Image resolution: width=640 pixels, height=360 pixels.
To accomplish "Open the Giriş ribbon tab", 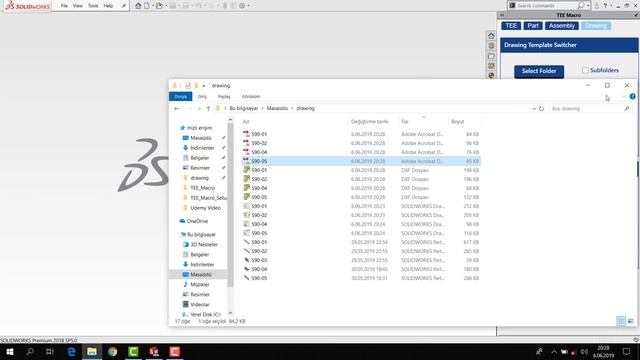I will coord(202,96).
